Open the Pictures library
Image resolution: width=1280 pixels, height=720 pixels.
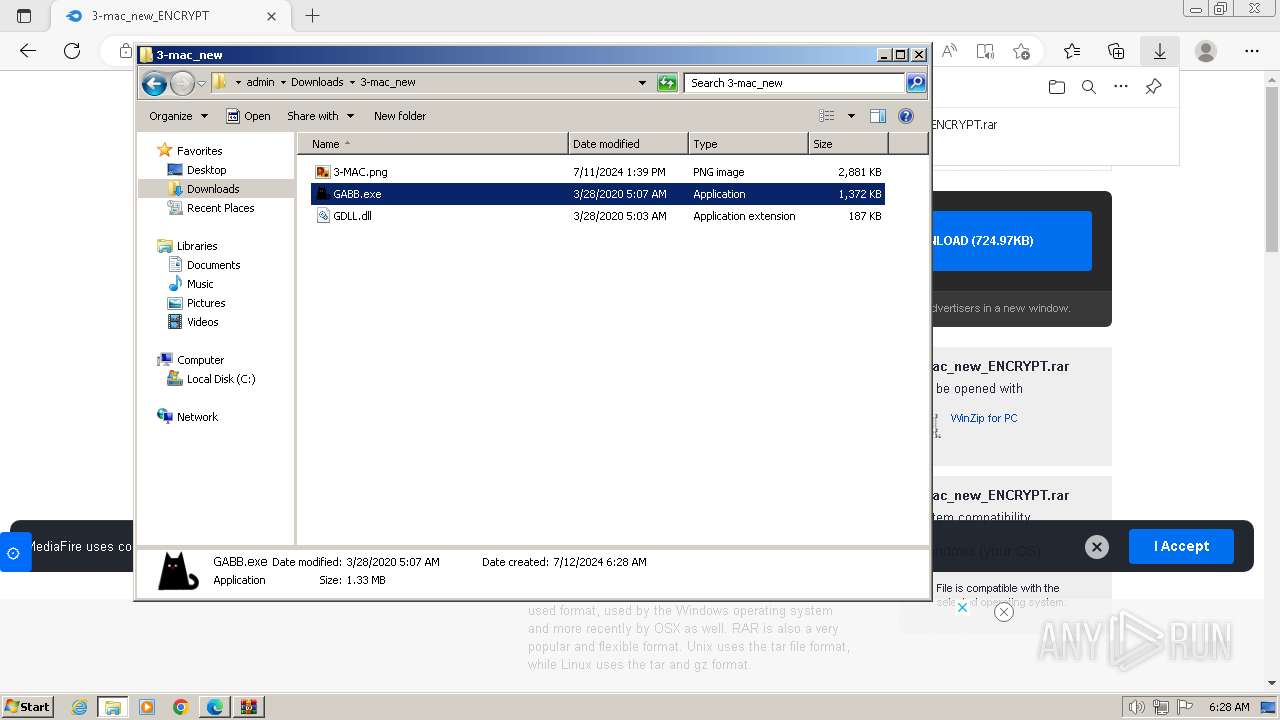click(206, 303)
